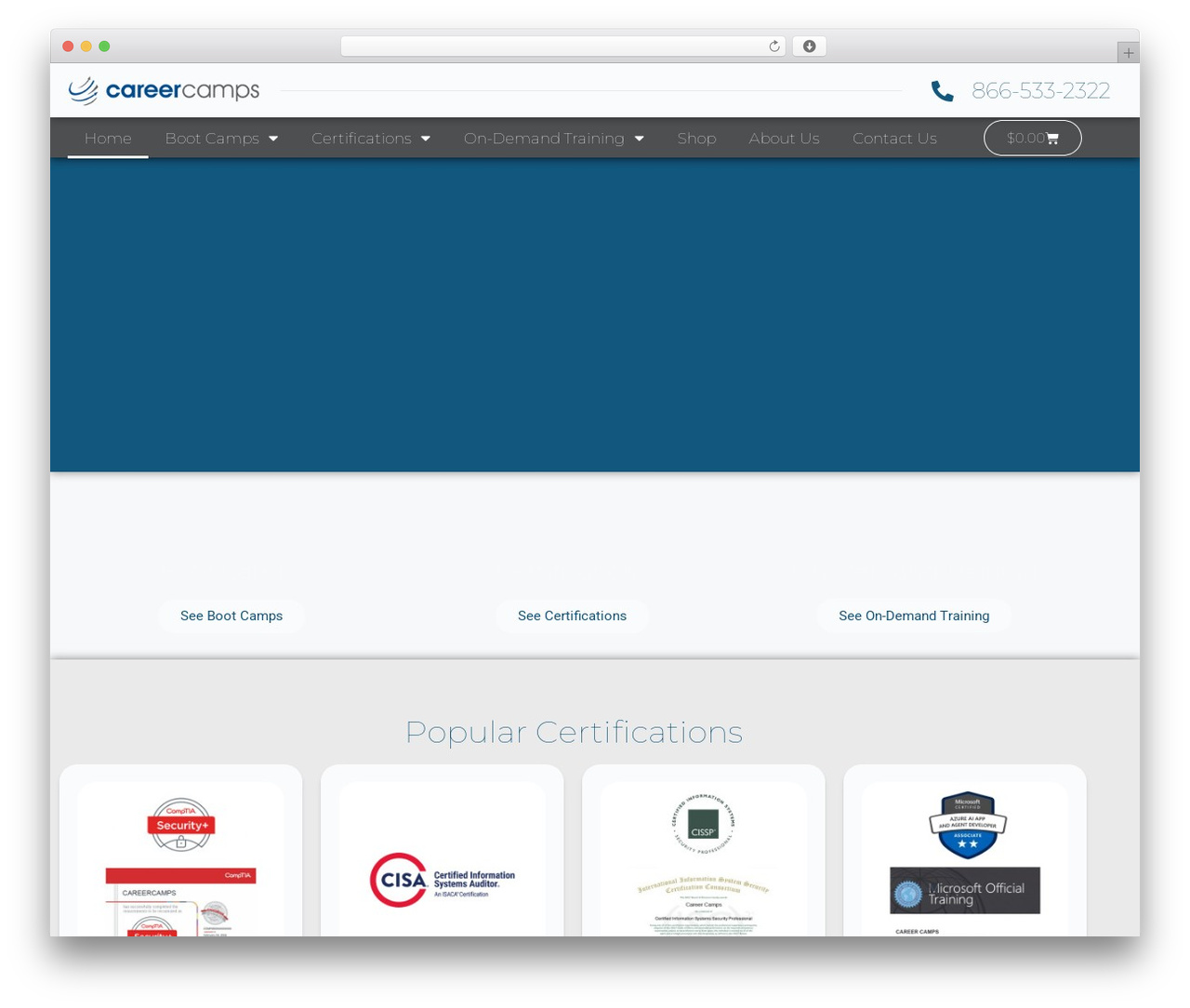
Task: Open the CISSP certification card
Action: click(x=703, y=851)
